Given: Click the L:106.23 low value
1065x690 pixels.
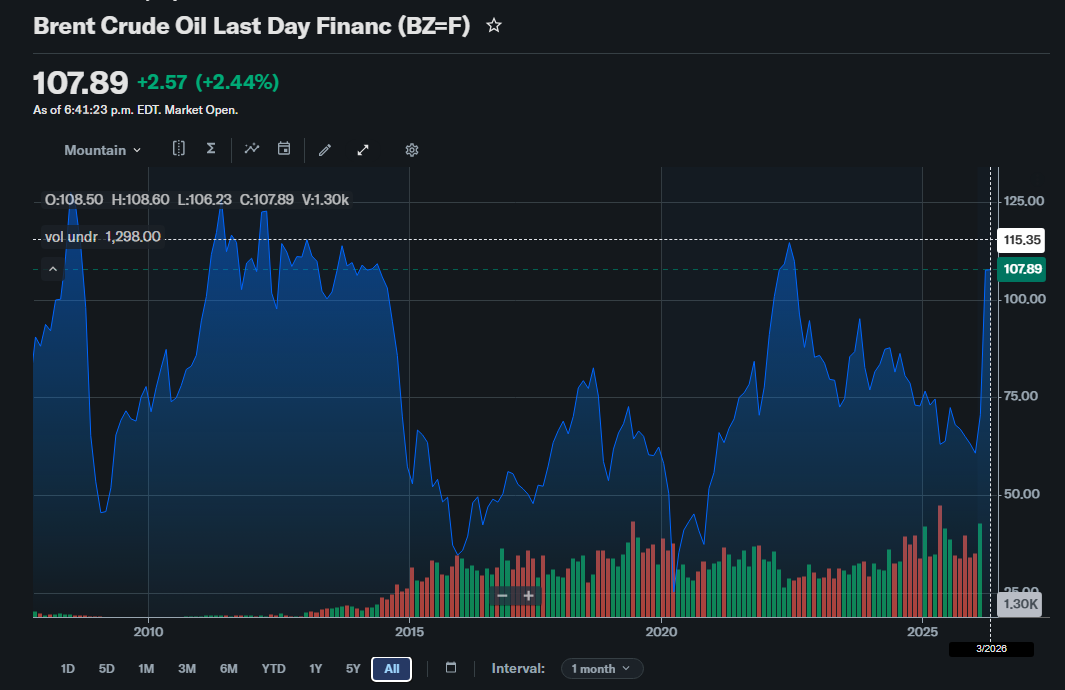Looking at the screenshot, I should tap(204, 200).
